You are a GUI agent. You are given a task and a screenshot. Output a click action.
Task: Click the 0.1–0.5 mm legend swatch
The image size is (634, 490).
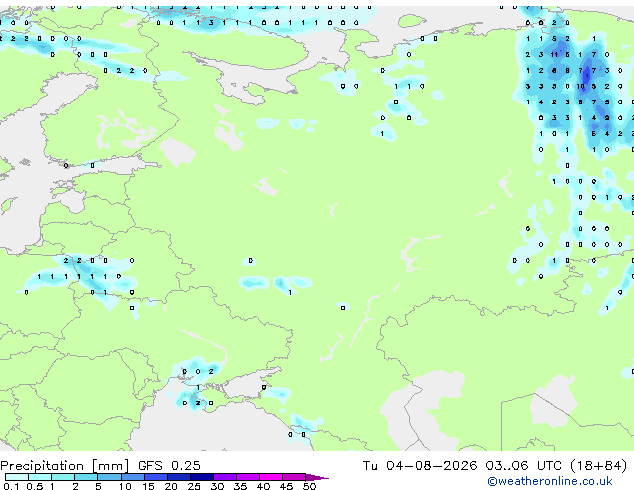[17, 477]
